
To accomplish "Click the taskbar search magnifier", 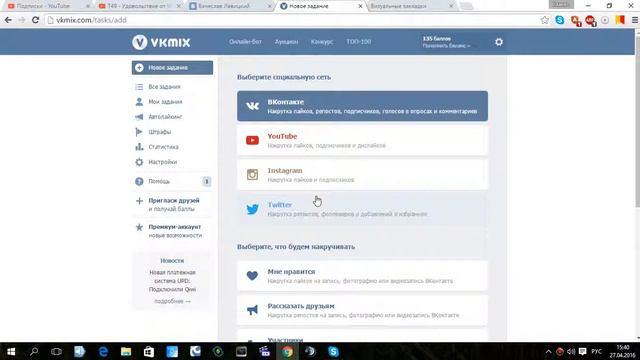I will (34, 351).
